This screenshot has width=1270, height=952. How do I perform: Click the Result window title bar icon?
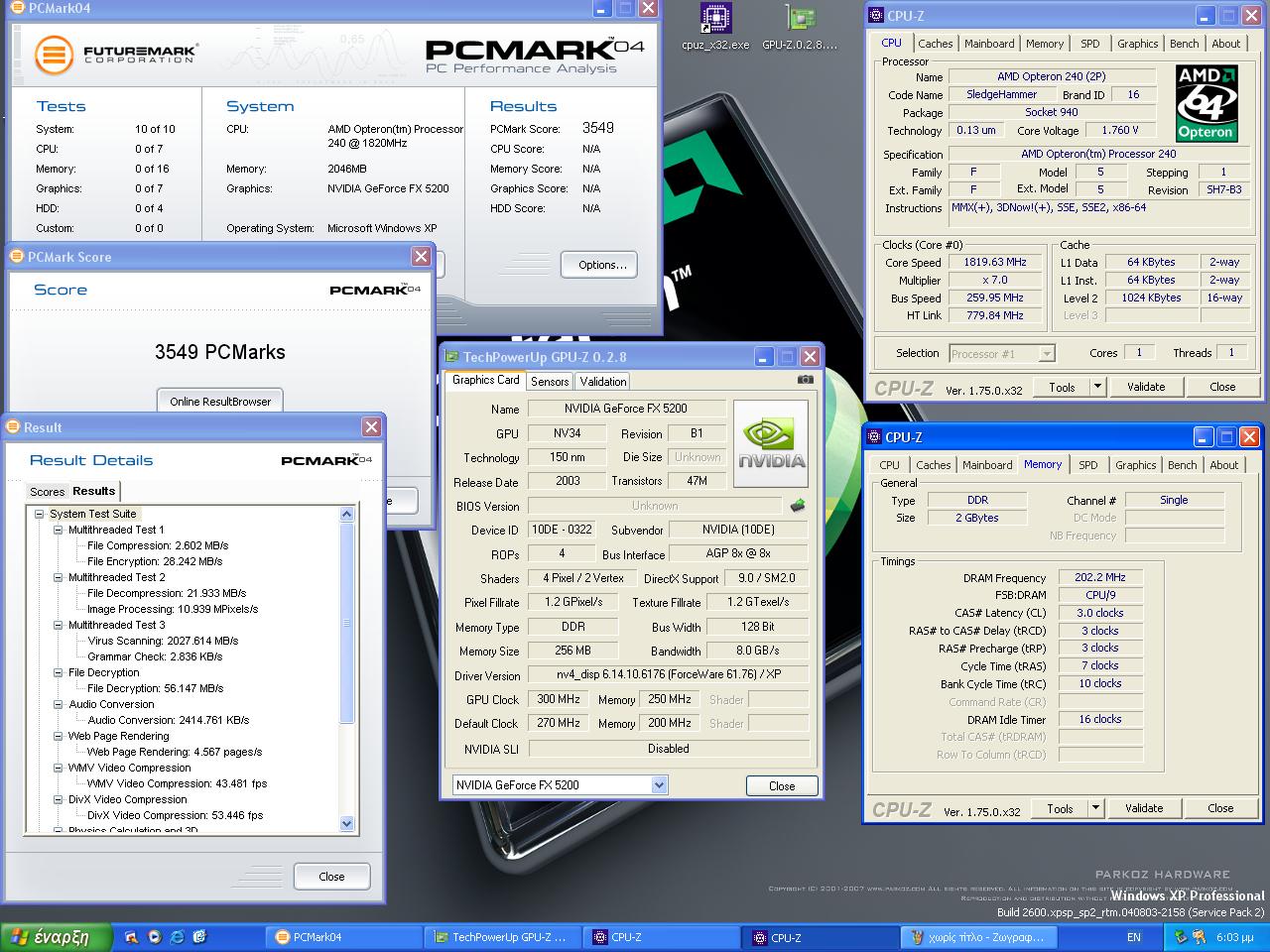pos(13,427)
